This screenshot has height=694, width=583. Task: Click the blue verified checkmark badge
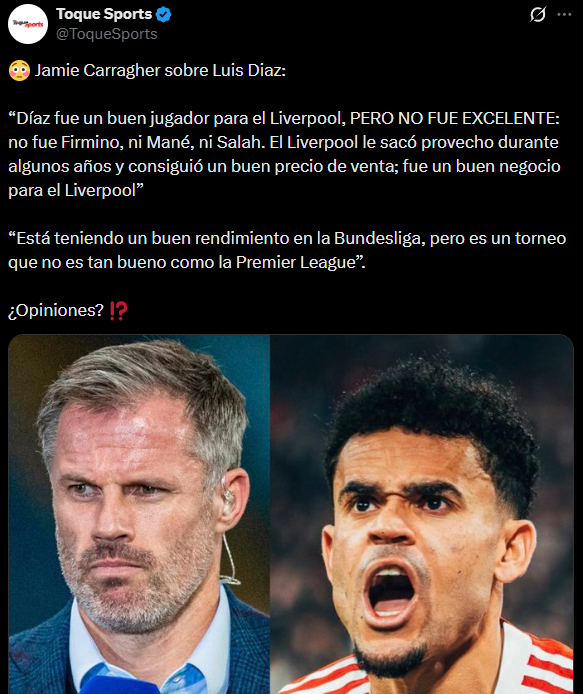[164, 15]
